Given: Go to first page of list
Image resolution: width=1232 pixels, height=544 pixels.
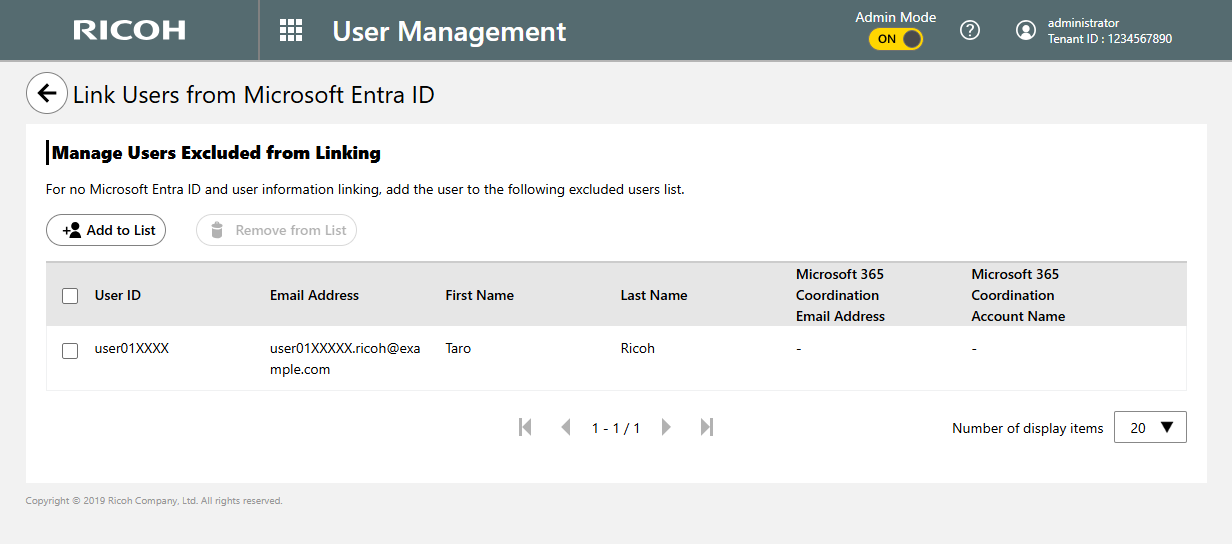Looking at the screenshot, I should click(525, 427).
